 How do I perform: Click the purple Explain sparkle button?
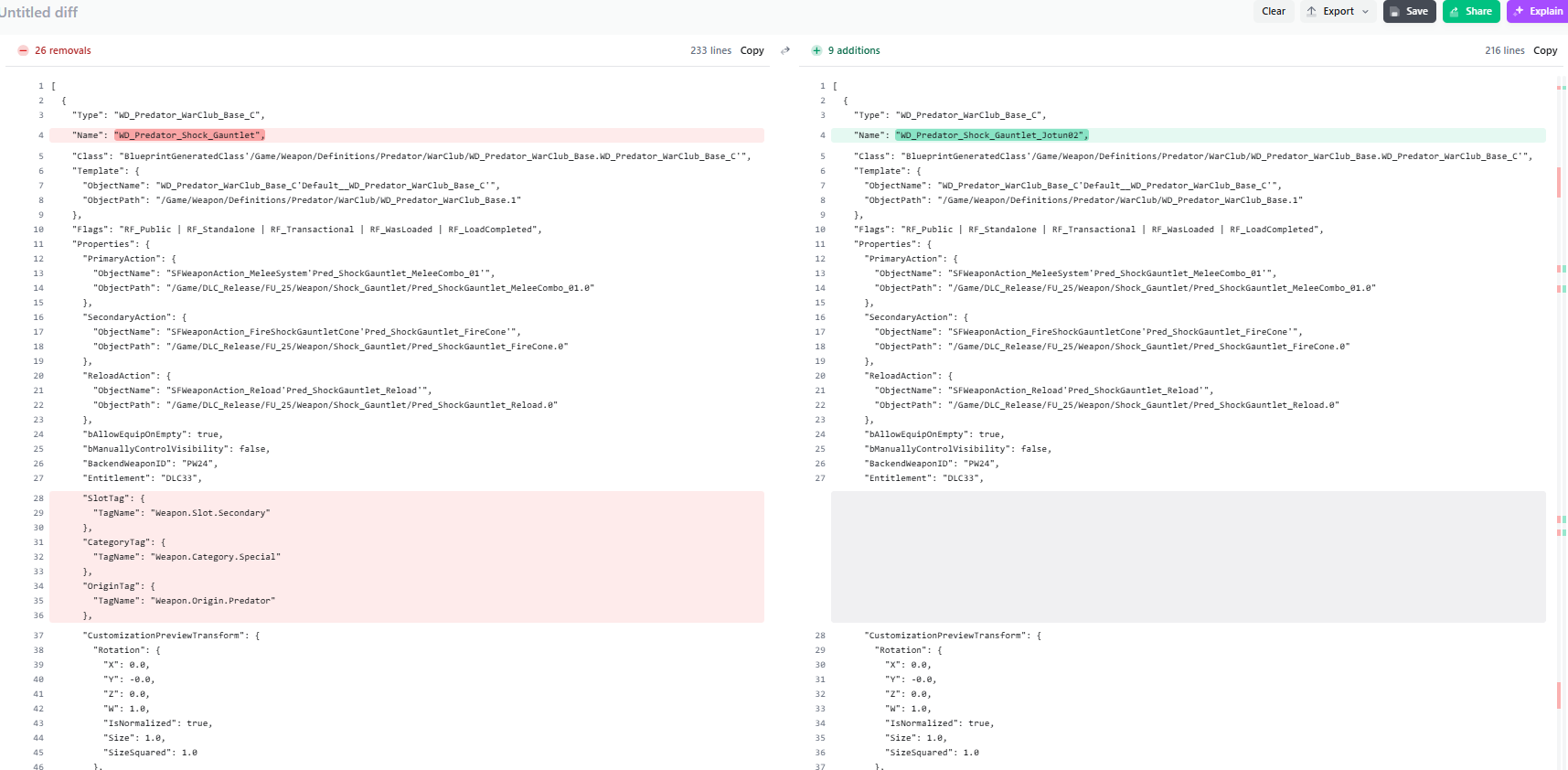(x=1538, y=12)
